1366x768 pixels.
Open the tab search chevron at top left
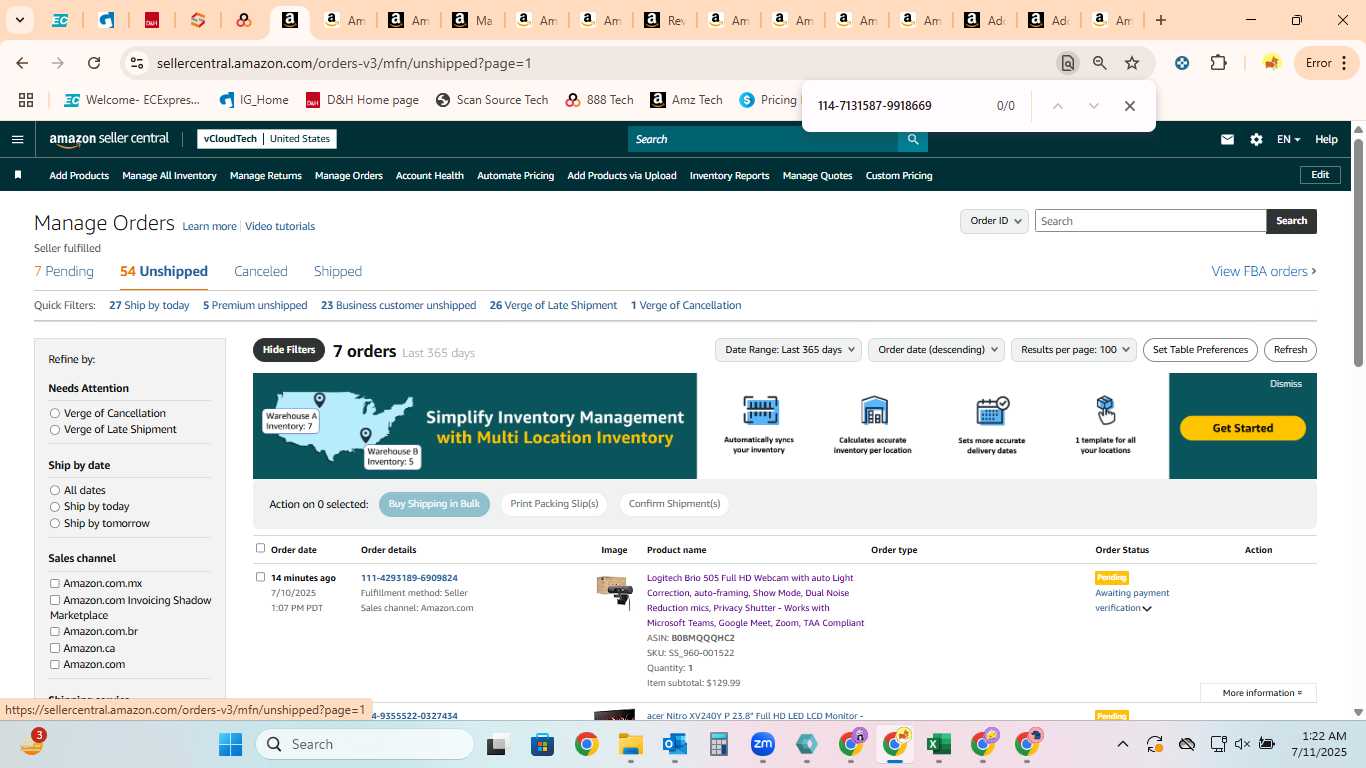19,20
